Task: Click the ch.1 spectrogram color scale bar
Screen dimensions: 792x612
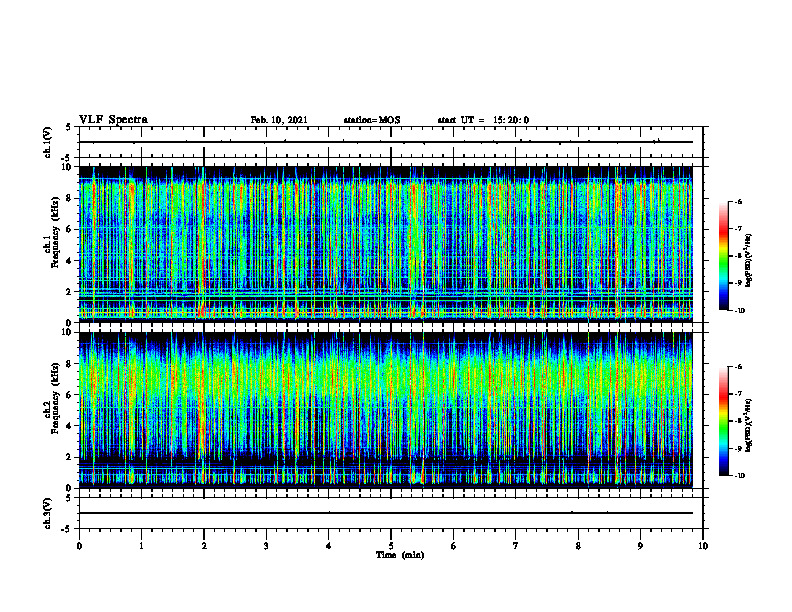Action: click(724, 256)
